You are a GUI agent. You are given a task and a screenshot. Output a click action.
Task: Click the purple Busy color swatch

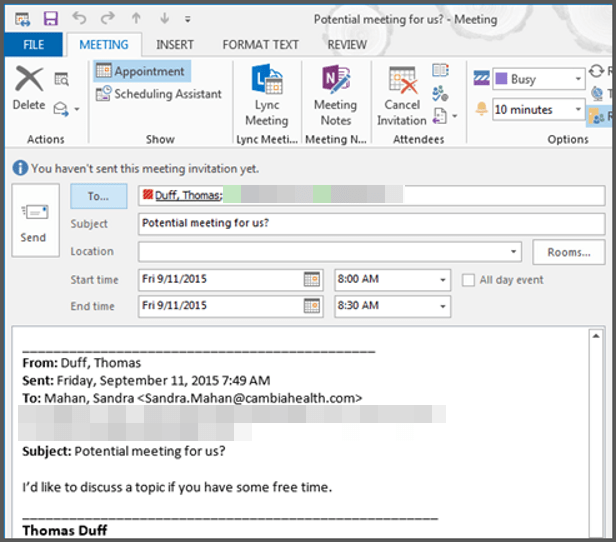[x=501, y=79]
